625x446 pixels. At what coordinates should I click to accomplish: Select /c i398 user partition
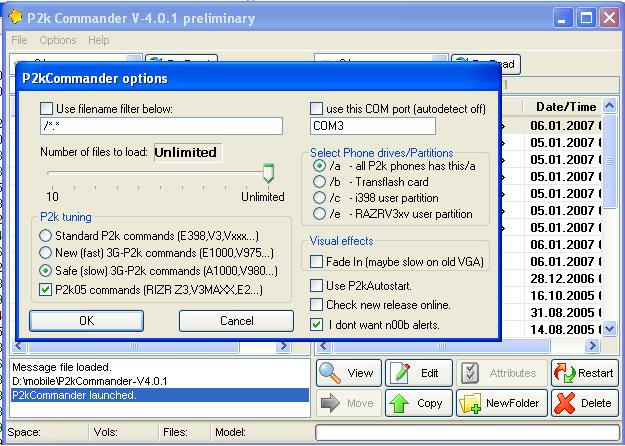pos(319,198)
